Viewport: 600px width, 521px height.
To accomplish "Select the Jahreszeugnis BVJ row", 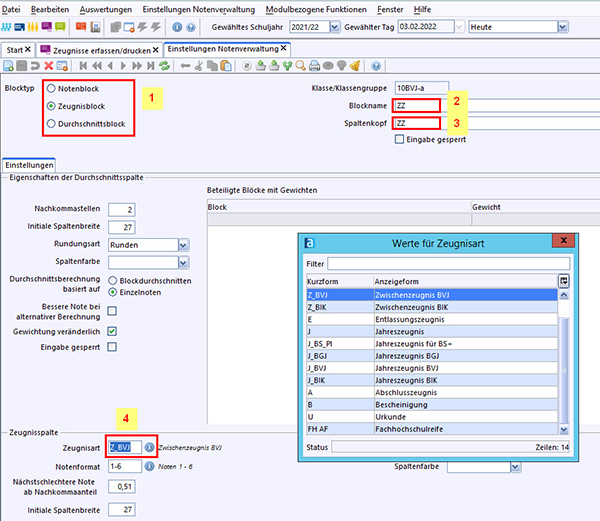I will click(432, 368).
